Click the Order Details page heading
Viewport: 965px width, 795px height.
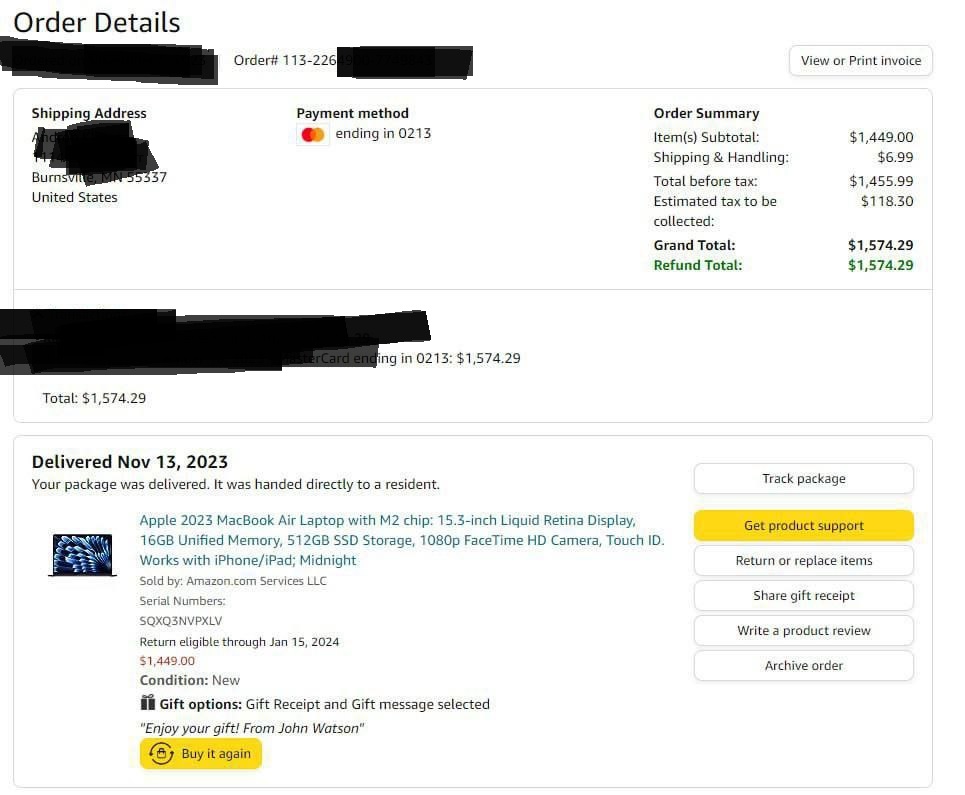97,23
